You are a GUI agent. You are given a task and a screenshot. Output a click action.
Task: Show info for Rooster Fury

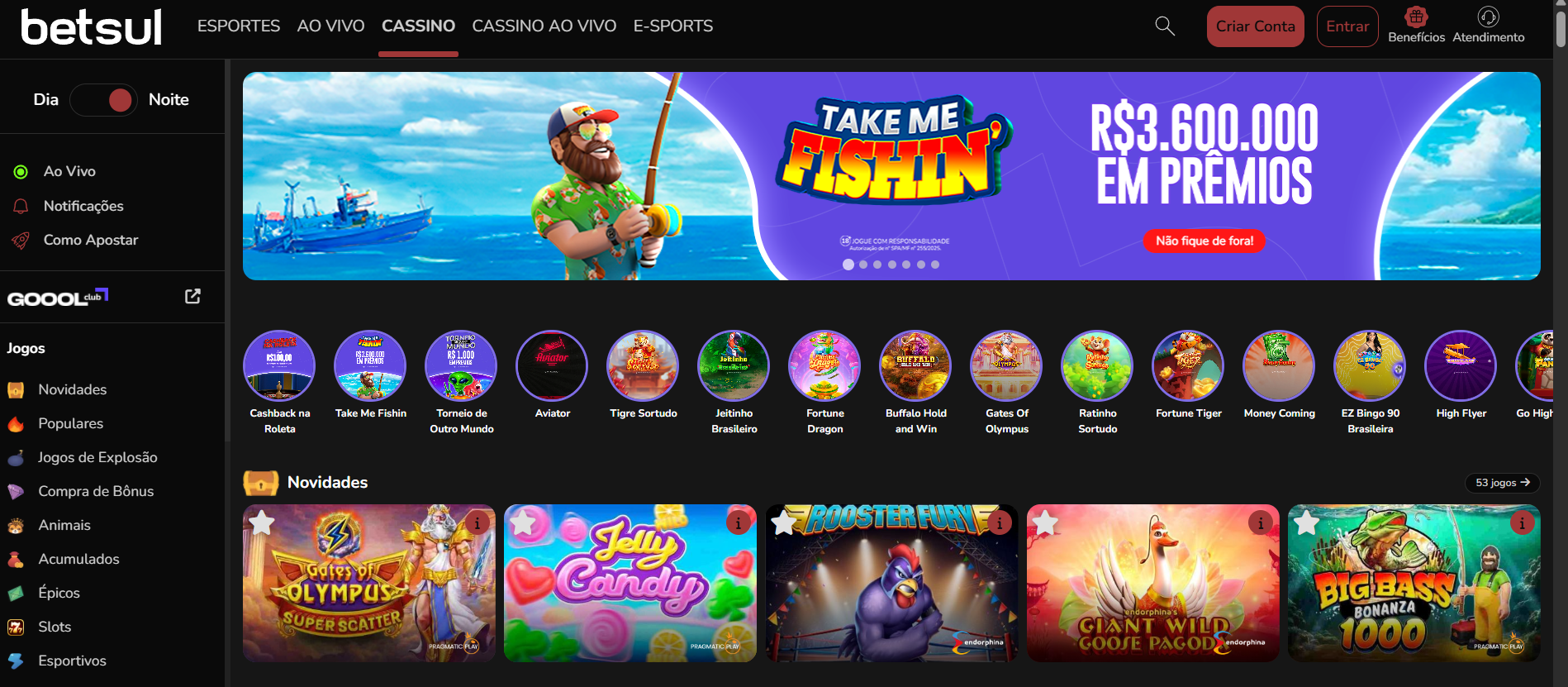click(x=999, y=522)
